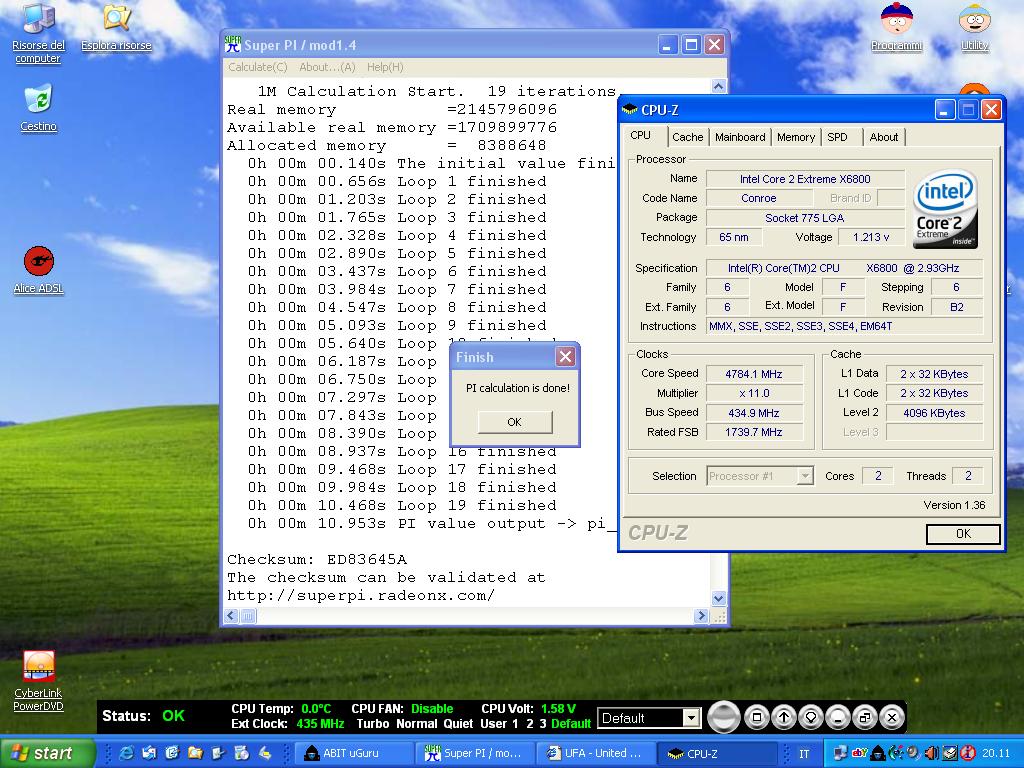
Task: Open the network connection tray icon
Action: coord(841,753)
